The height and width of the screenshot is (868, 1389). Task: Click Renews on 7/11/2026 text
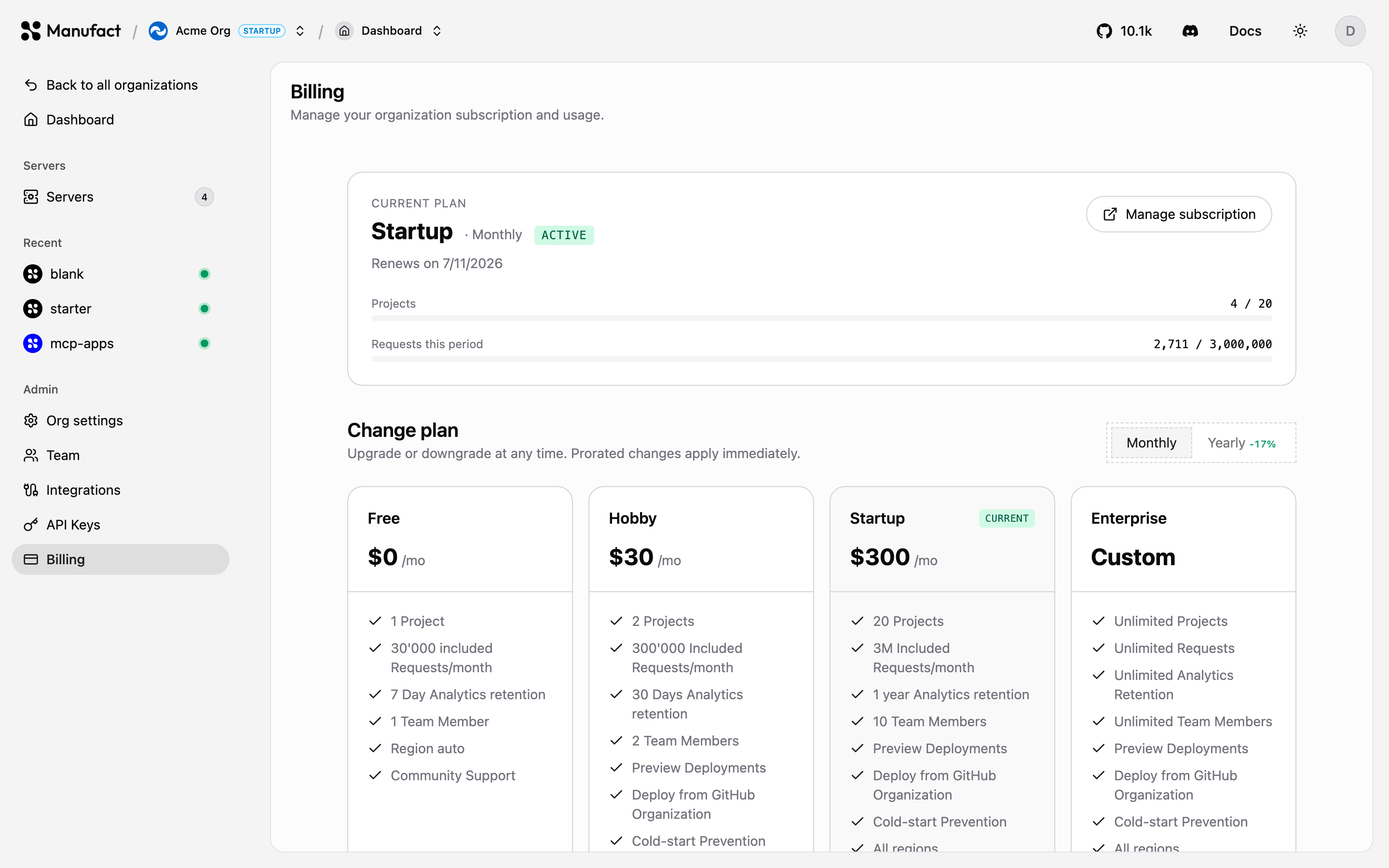pyautogui.click(x=437, y=263)
